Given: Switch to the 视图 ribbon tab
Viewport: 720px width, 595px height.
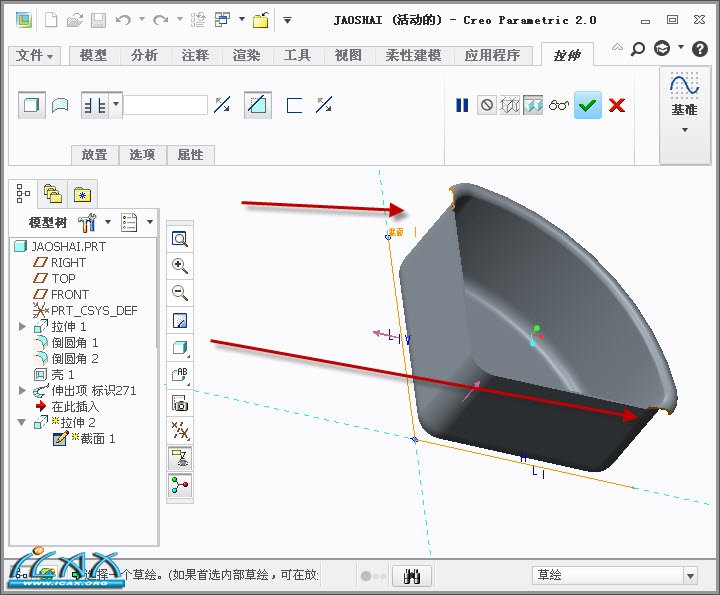Looking at the screenshot, I should [349, 56].
